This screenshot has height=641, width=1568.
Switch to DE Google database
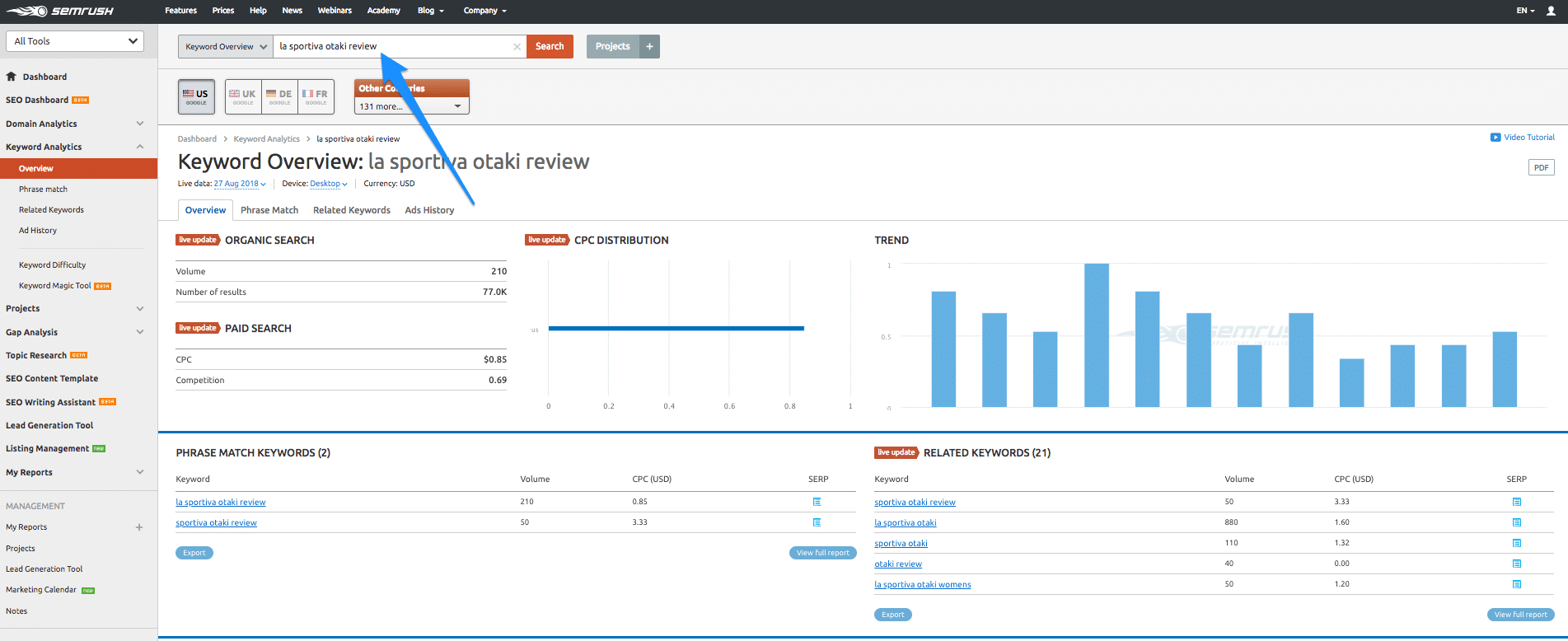279,96
